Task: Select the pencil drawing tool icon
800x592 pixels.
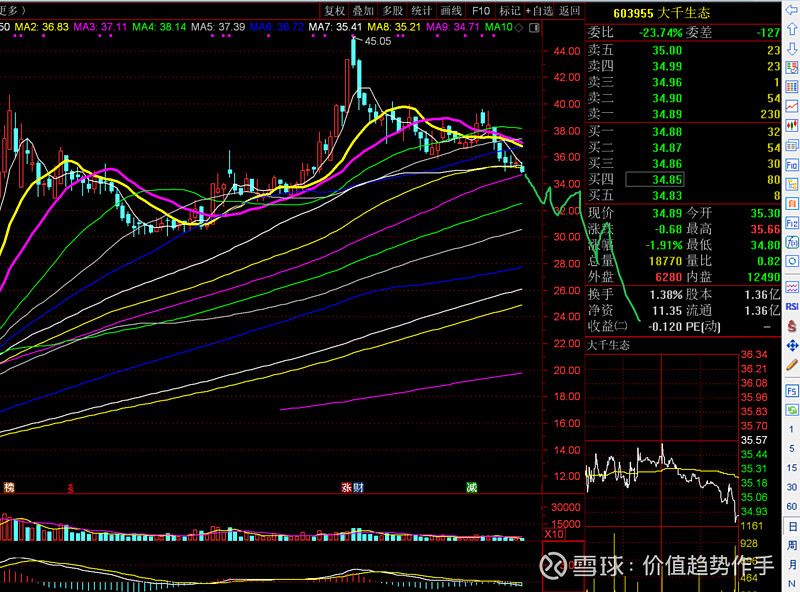Action: 792,365
